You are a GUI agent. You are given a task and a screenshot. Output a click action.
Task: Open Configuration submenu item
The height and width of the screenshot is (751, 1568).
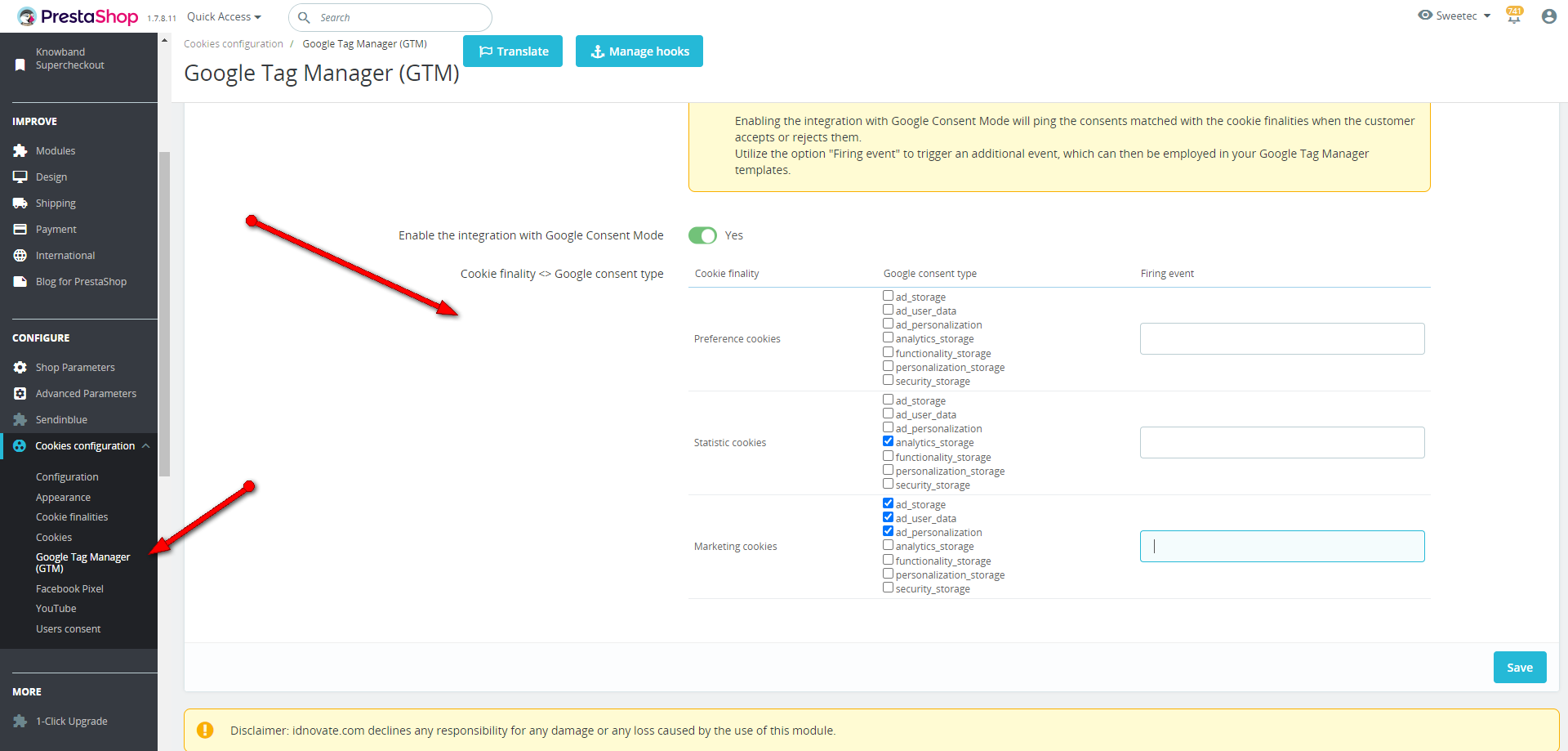(67, 476)
